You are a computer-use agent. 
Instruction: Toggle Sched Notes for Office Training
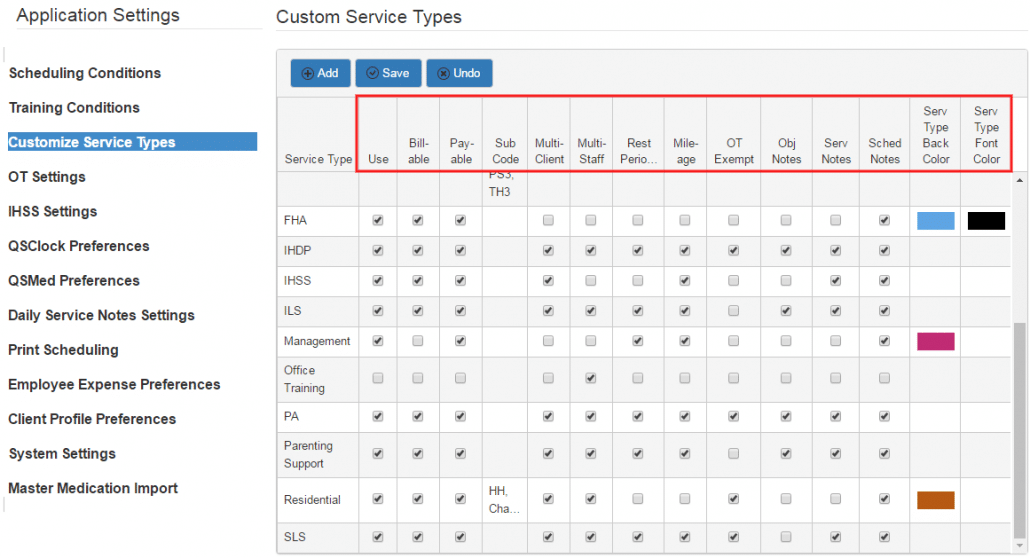click(885, 379)
